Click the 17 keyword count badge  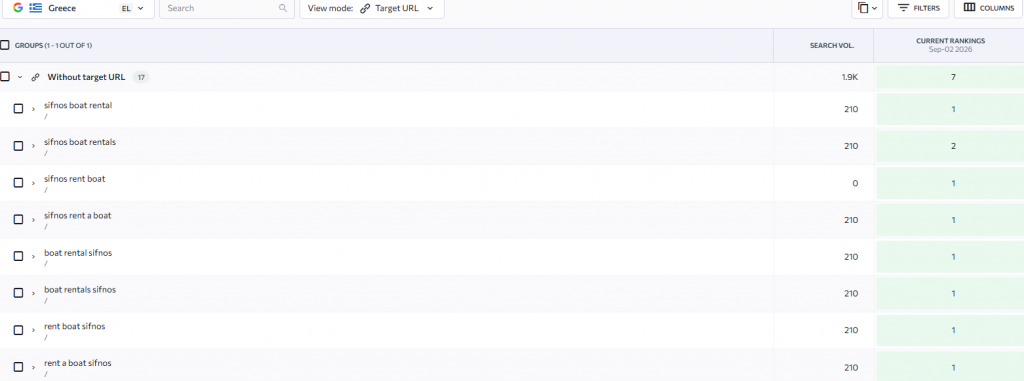140,77
